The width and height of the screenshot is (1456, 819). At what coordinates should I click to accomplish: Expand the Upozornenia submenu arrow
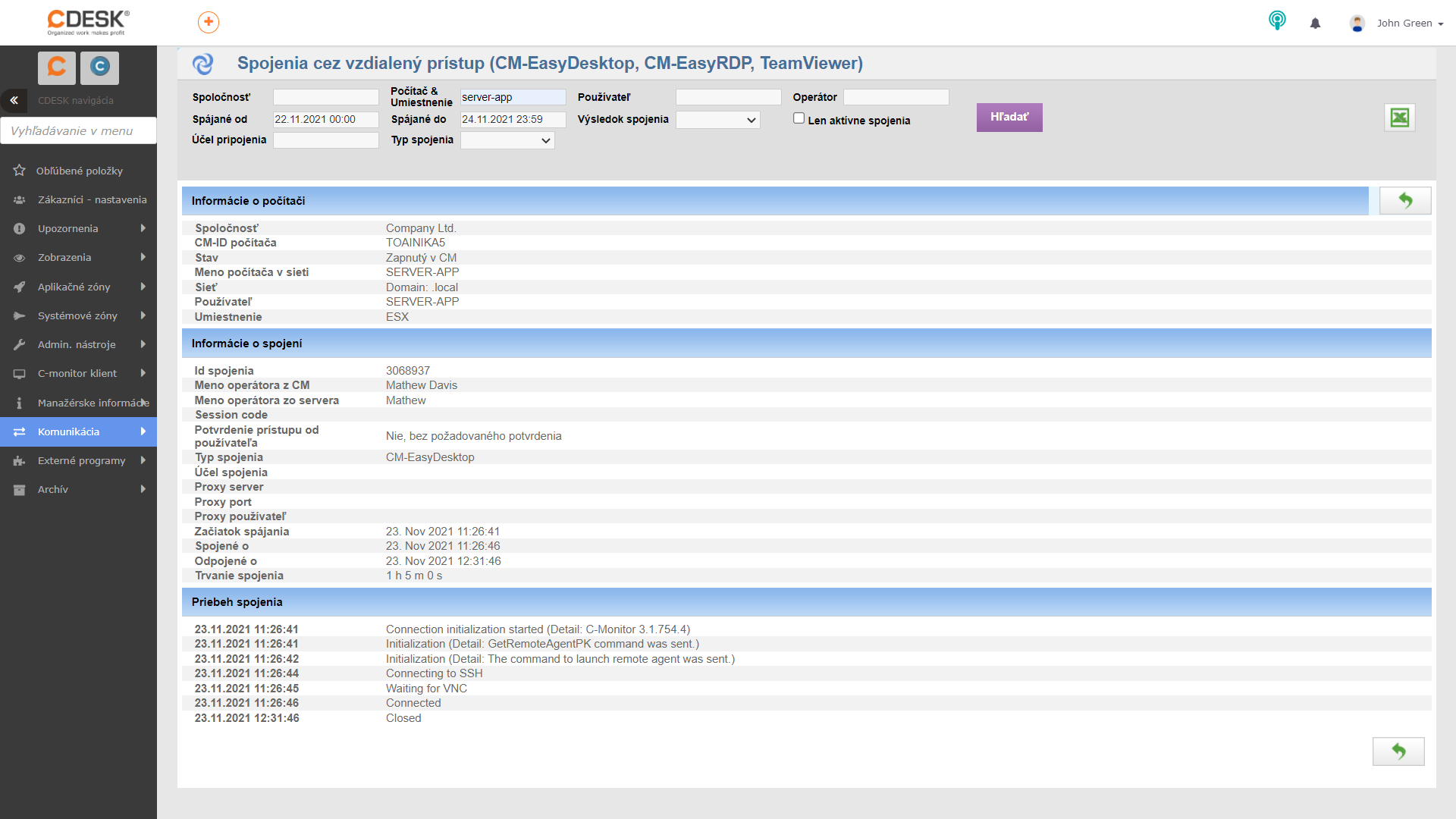point(143,228)
